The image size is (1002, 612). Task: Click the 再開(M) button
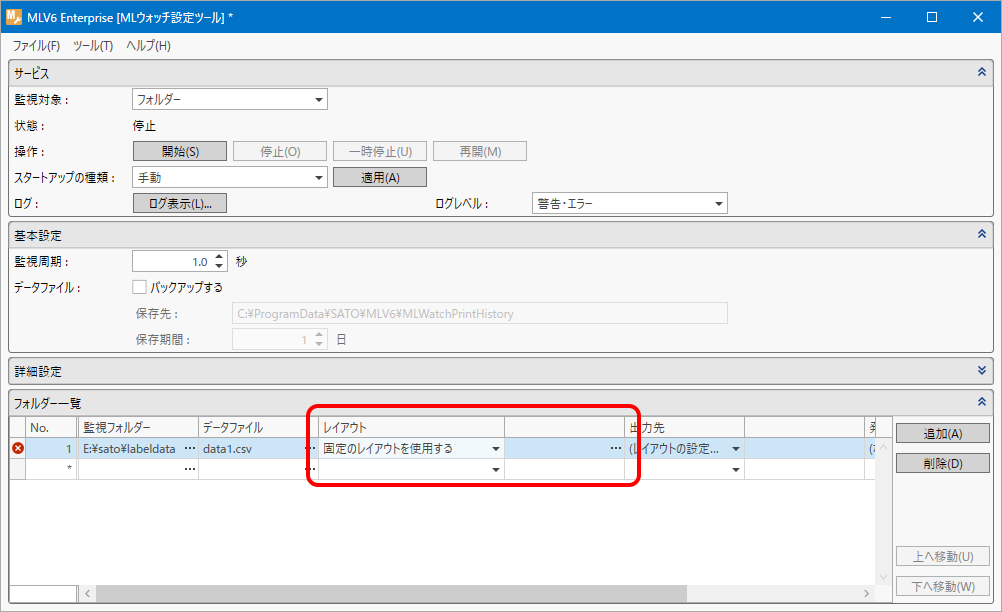pyautogui.click(x=480, y=151)
